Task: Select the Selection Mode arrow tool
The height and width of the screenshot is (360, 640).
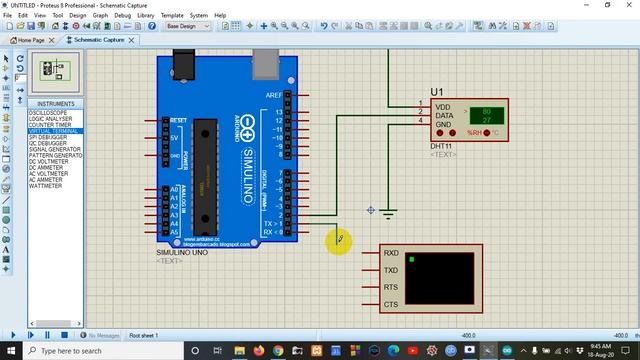Action: pos(6,59)
